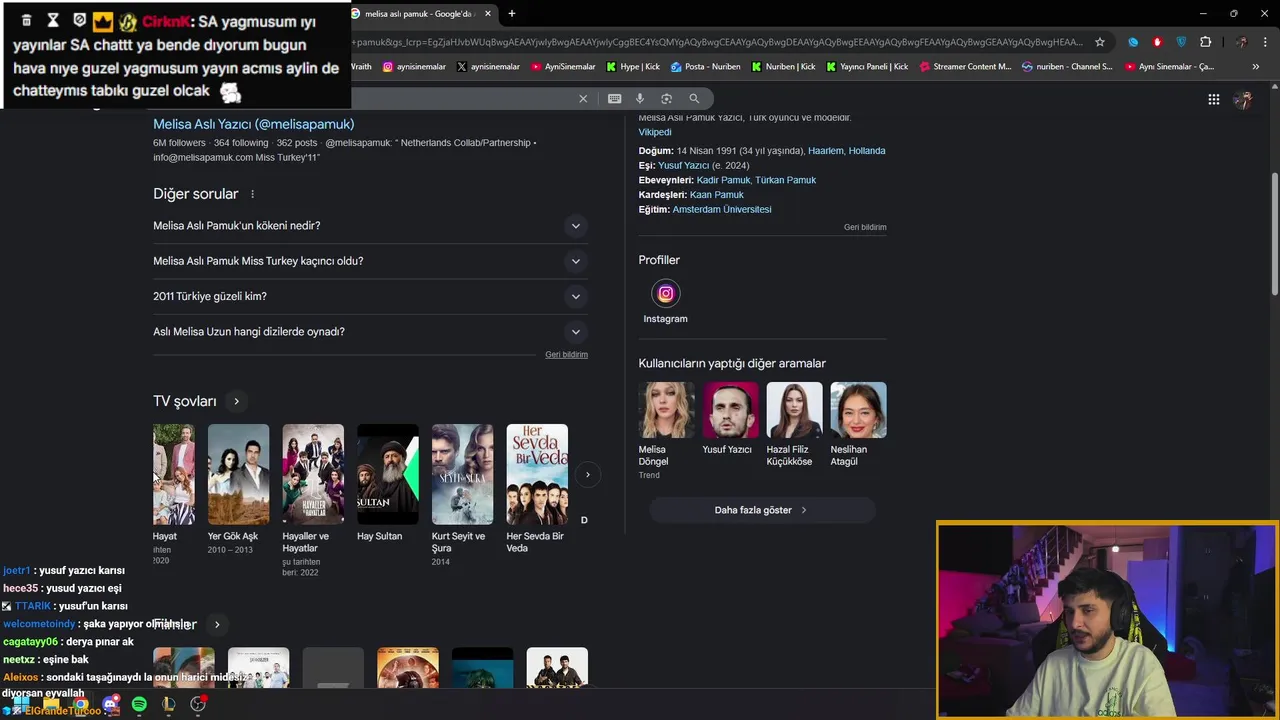Follow the Haarlem, Hollanda birthplace link
1280x720 pixels.
pos(846,151)
